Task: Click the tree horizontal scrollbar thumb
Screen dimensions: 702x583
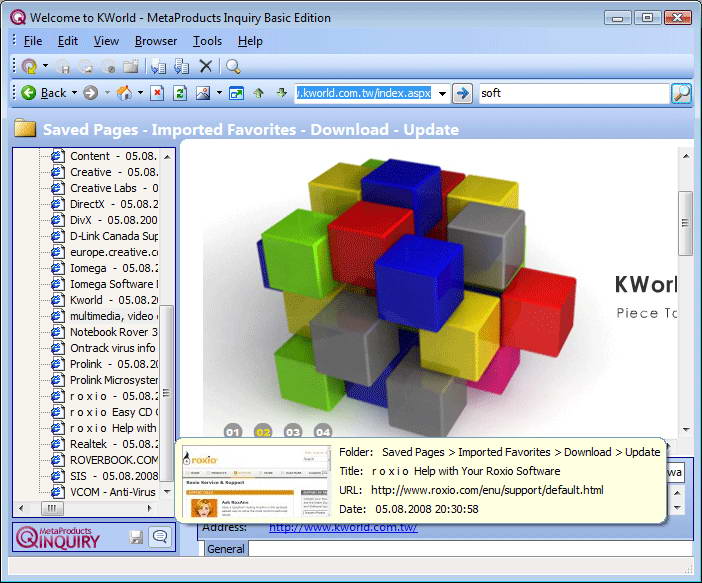Action: click(x=52, y=508)
